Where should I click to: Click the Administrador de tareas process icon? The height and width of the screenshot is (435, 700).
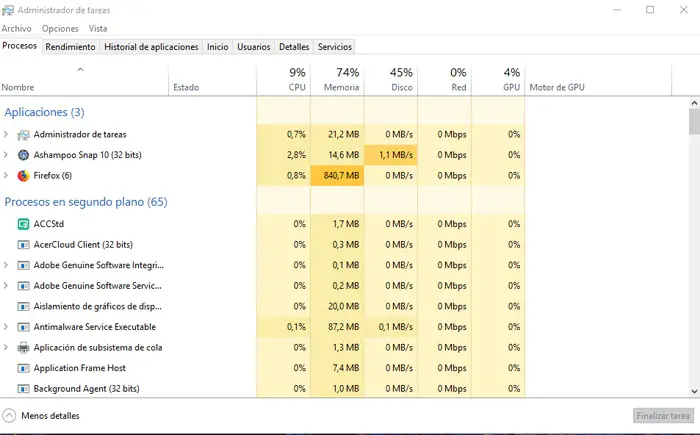(x=24, y=134)
